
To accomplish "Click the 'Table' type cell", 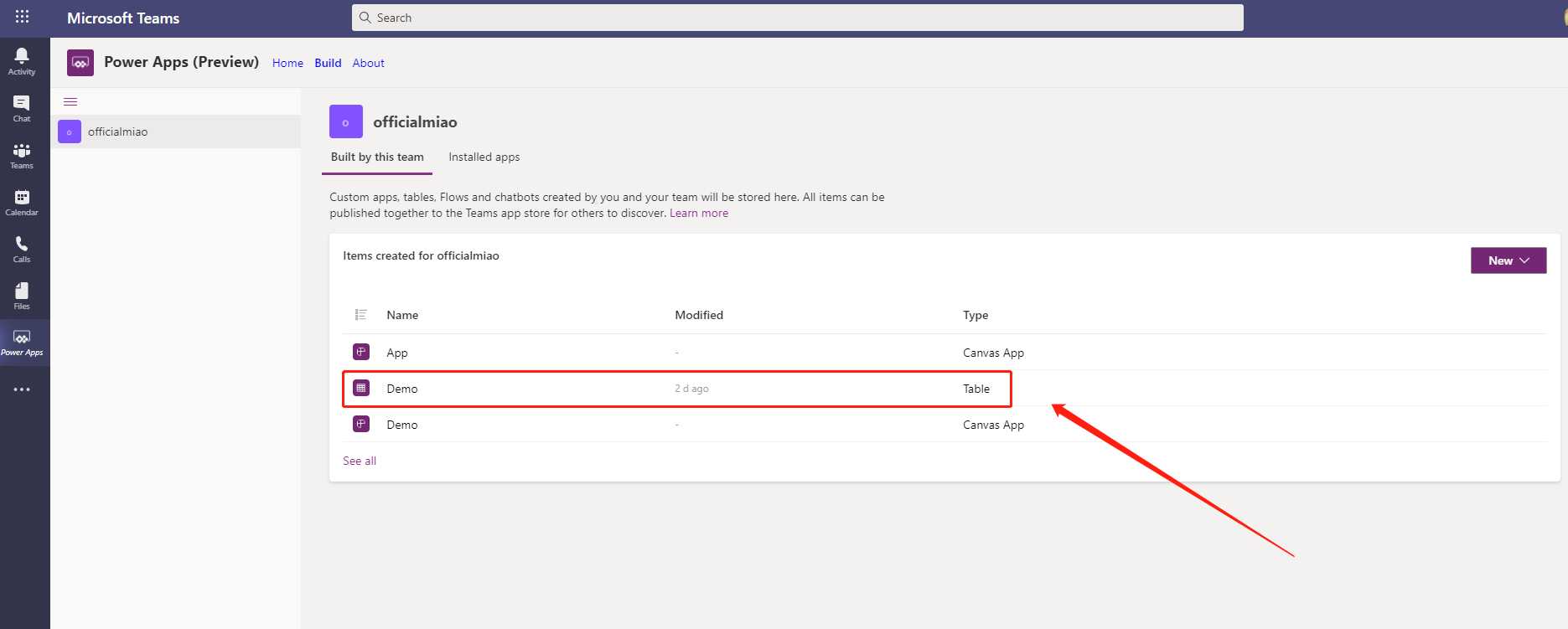I will point(976,389).
